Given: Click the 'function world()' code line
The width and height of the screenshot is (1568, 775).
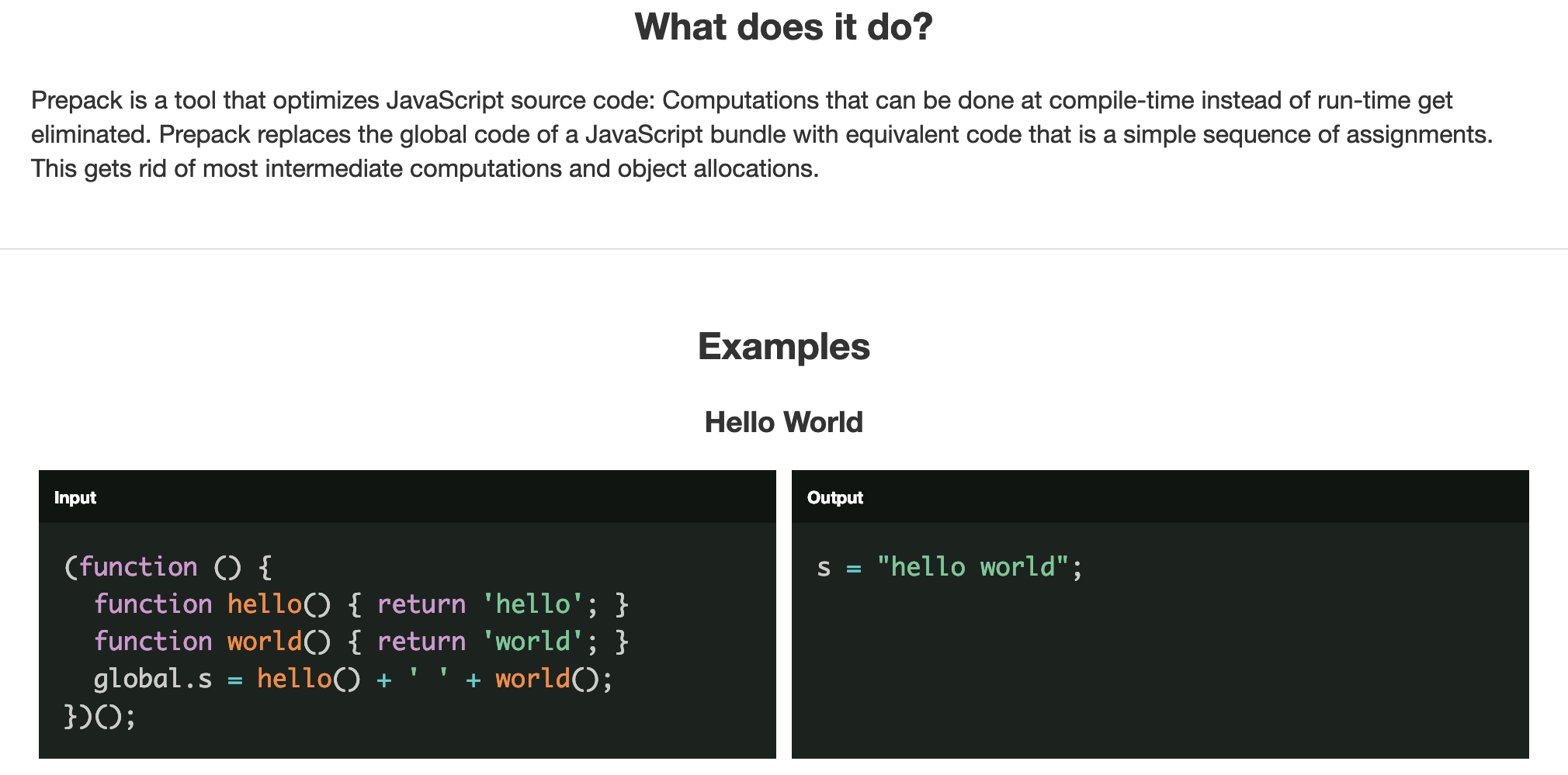Looking at the screenshot, I should click(361, 642).
